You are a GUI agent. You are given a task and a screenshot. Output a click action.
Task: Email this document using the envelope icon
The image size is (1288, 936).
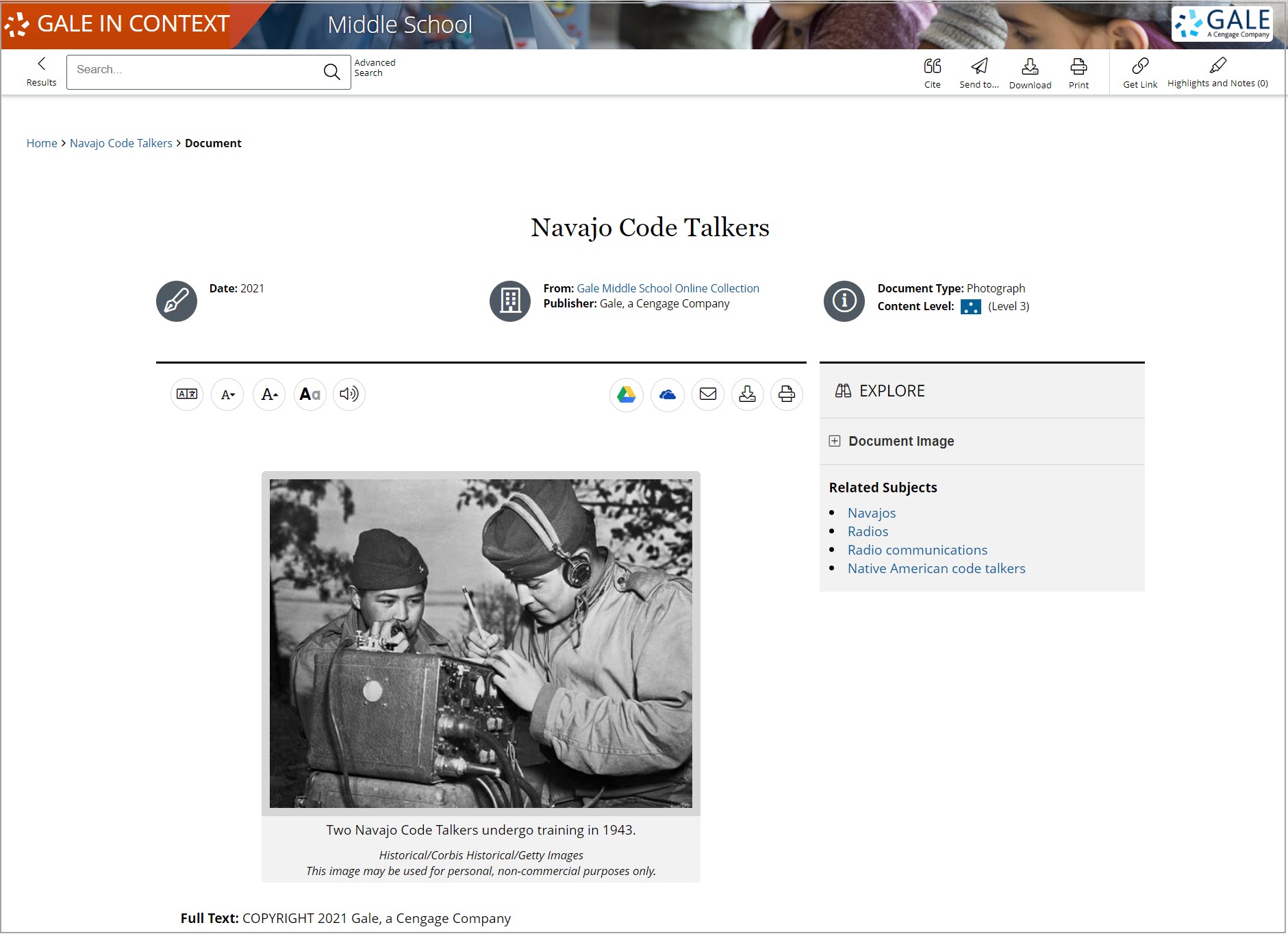point(709,394)
